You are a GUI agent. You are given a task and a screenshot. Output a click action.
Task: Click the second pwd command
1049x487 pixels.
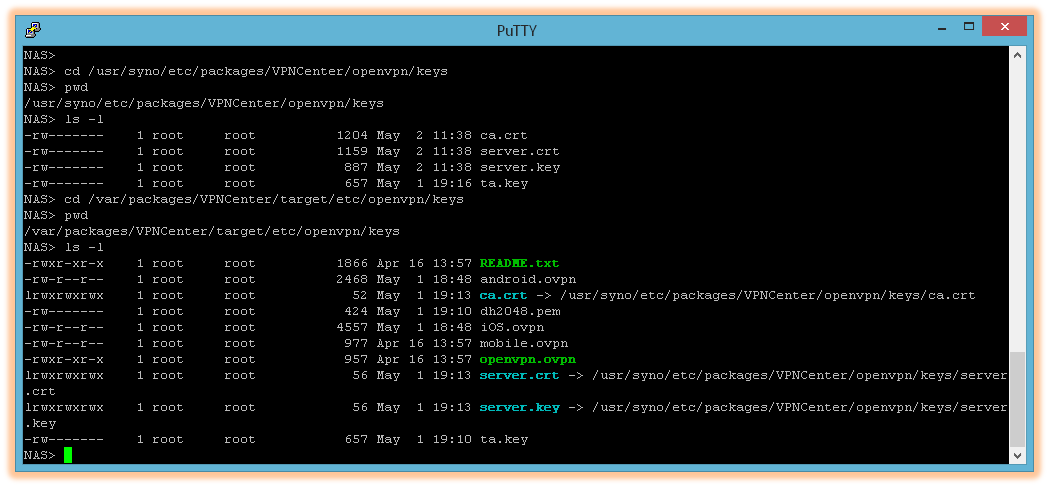tap(76, 215)
